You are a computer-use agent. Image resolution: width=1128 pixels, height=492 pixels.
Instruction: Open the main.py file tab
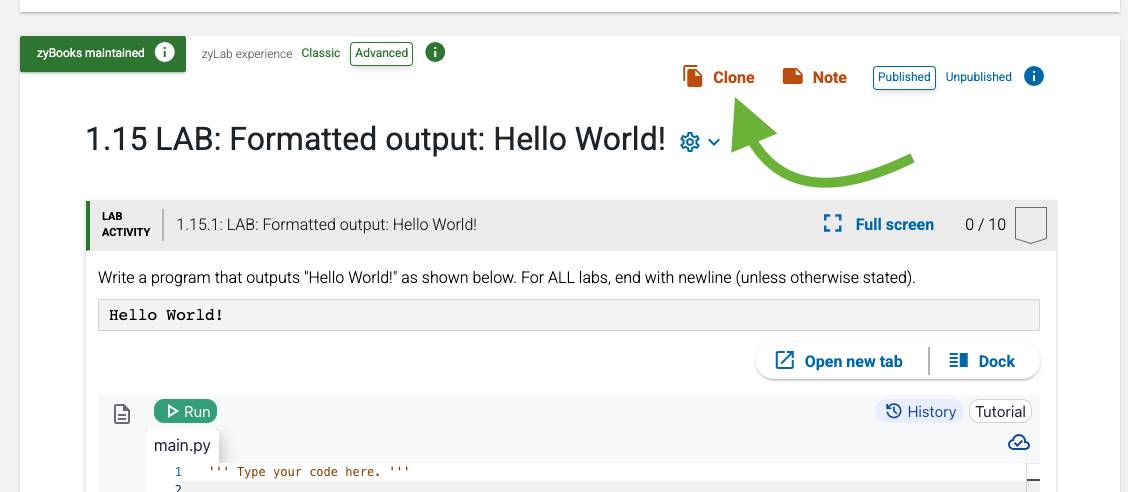182,446
